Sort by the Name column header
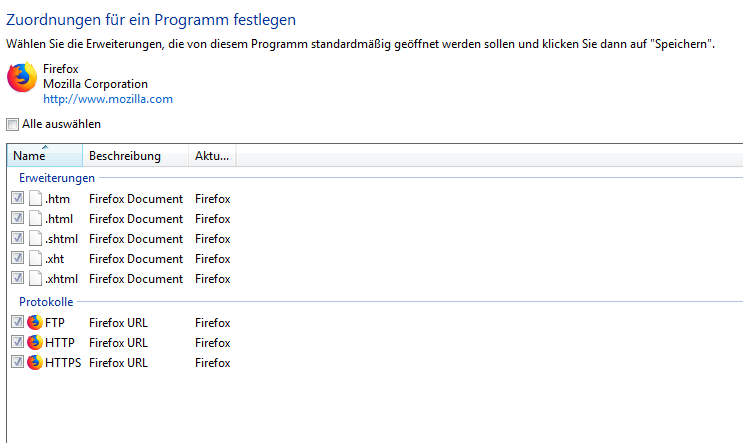The image size is (743, 443). coord(45,155)
